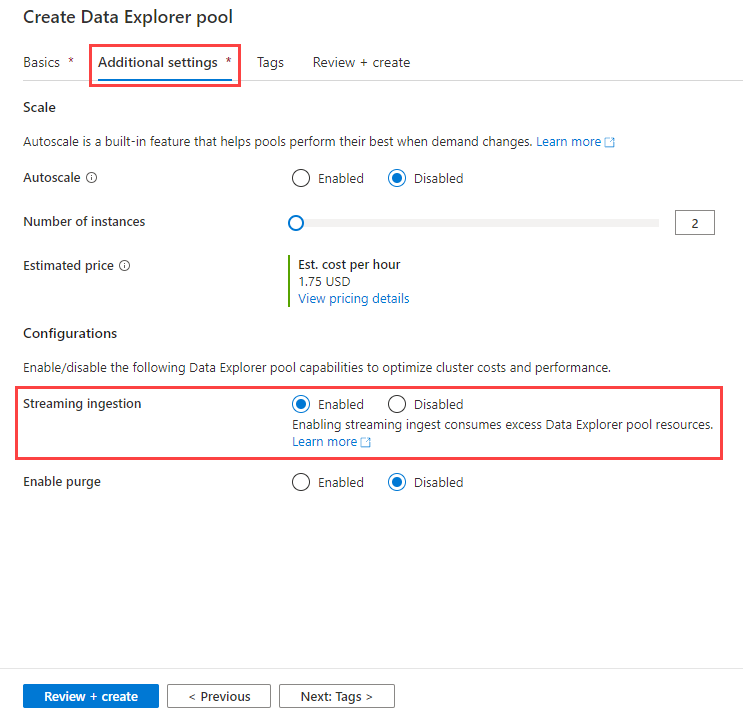The height and width of the screenshot is (720, 743).
Task: Open Learn more link under Streaming ingestion
Action: 331,442
